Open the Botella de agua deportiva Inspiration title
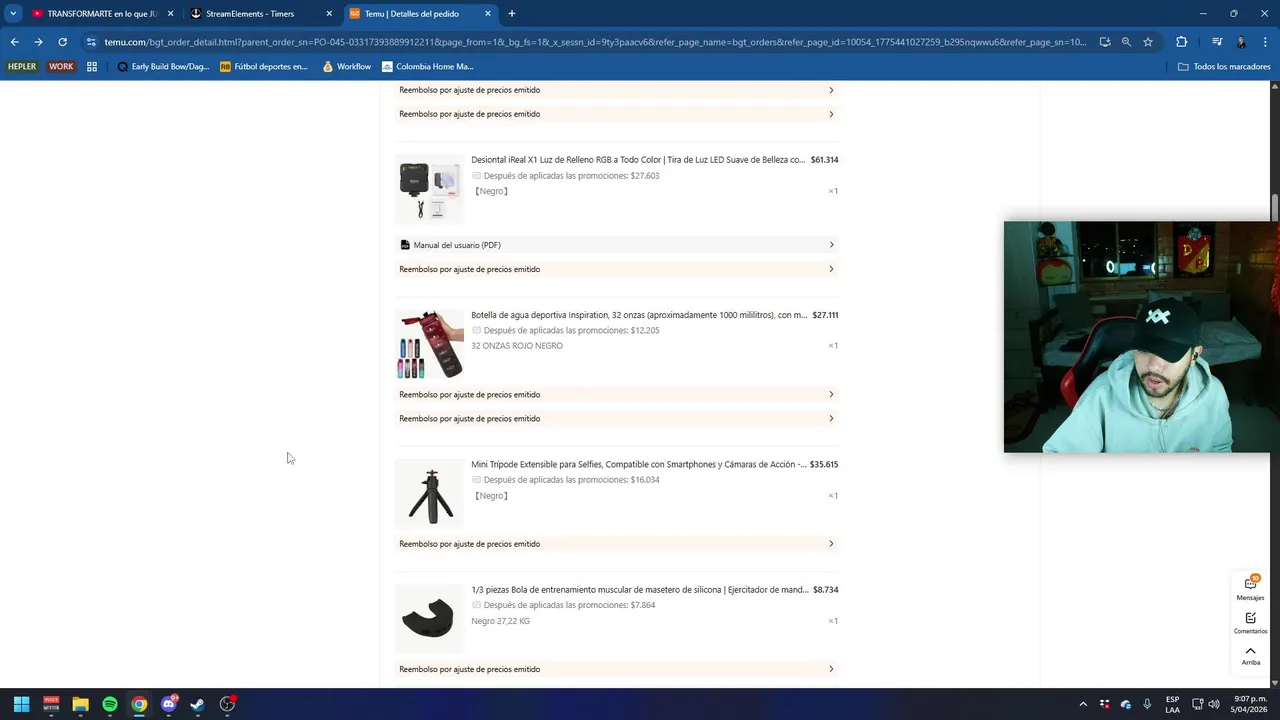The image size is (1280, 720). pos(639,315)
